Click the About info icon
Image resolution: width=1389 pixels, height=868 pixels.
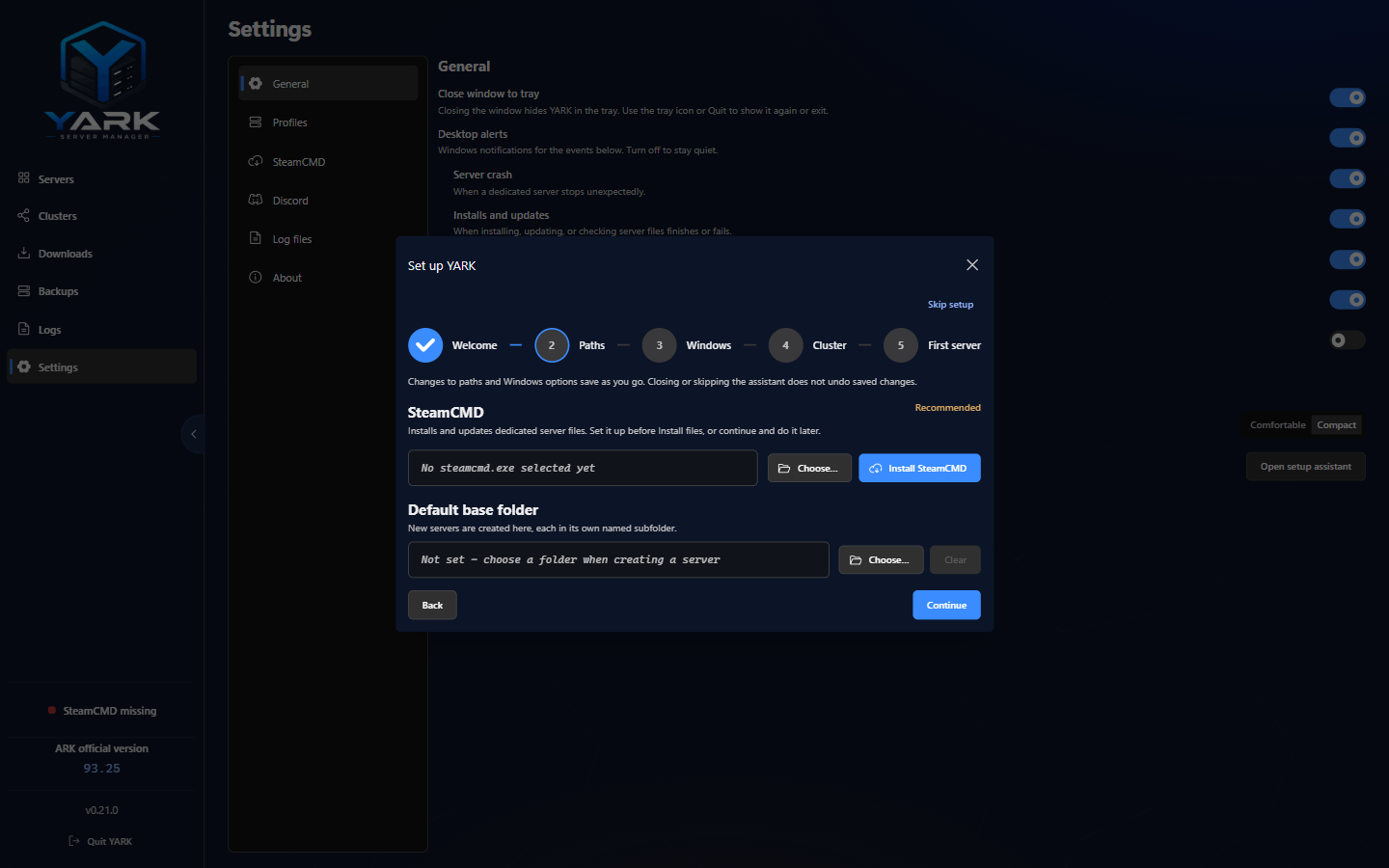click(256, 277)
